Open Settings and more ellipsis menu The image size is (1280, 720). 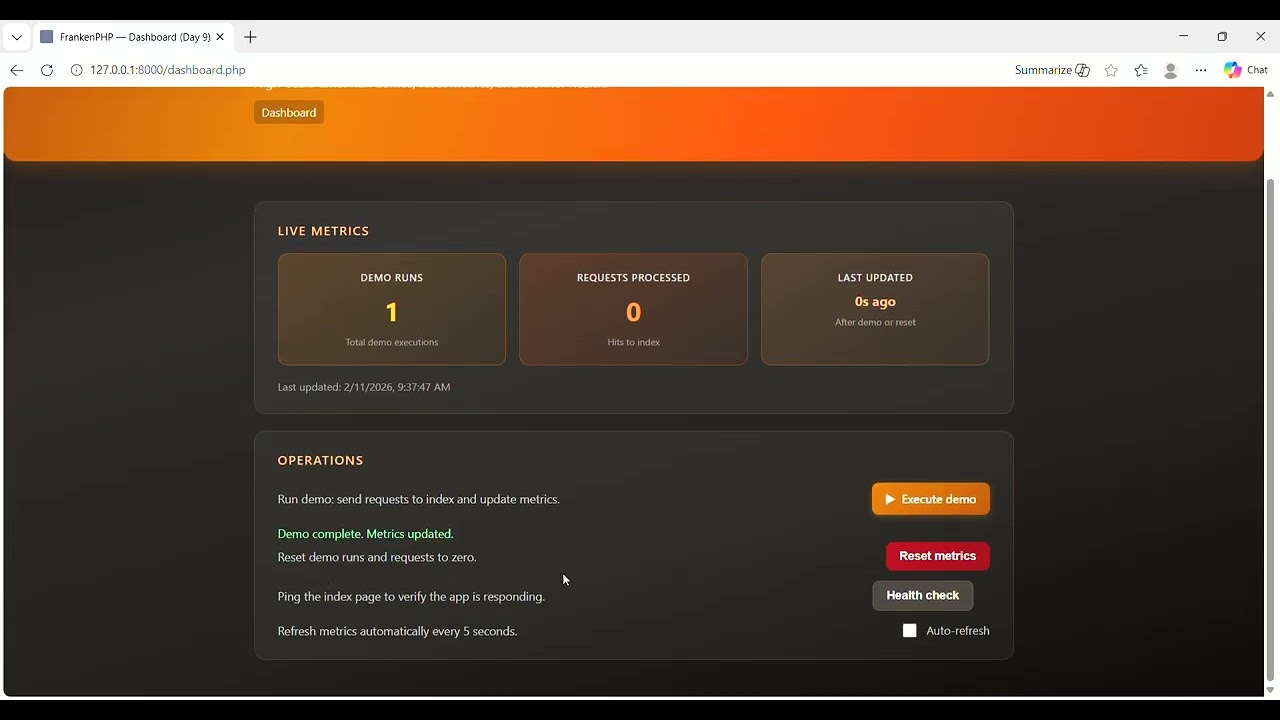pyautogui.click(x=1201, y=70)
